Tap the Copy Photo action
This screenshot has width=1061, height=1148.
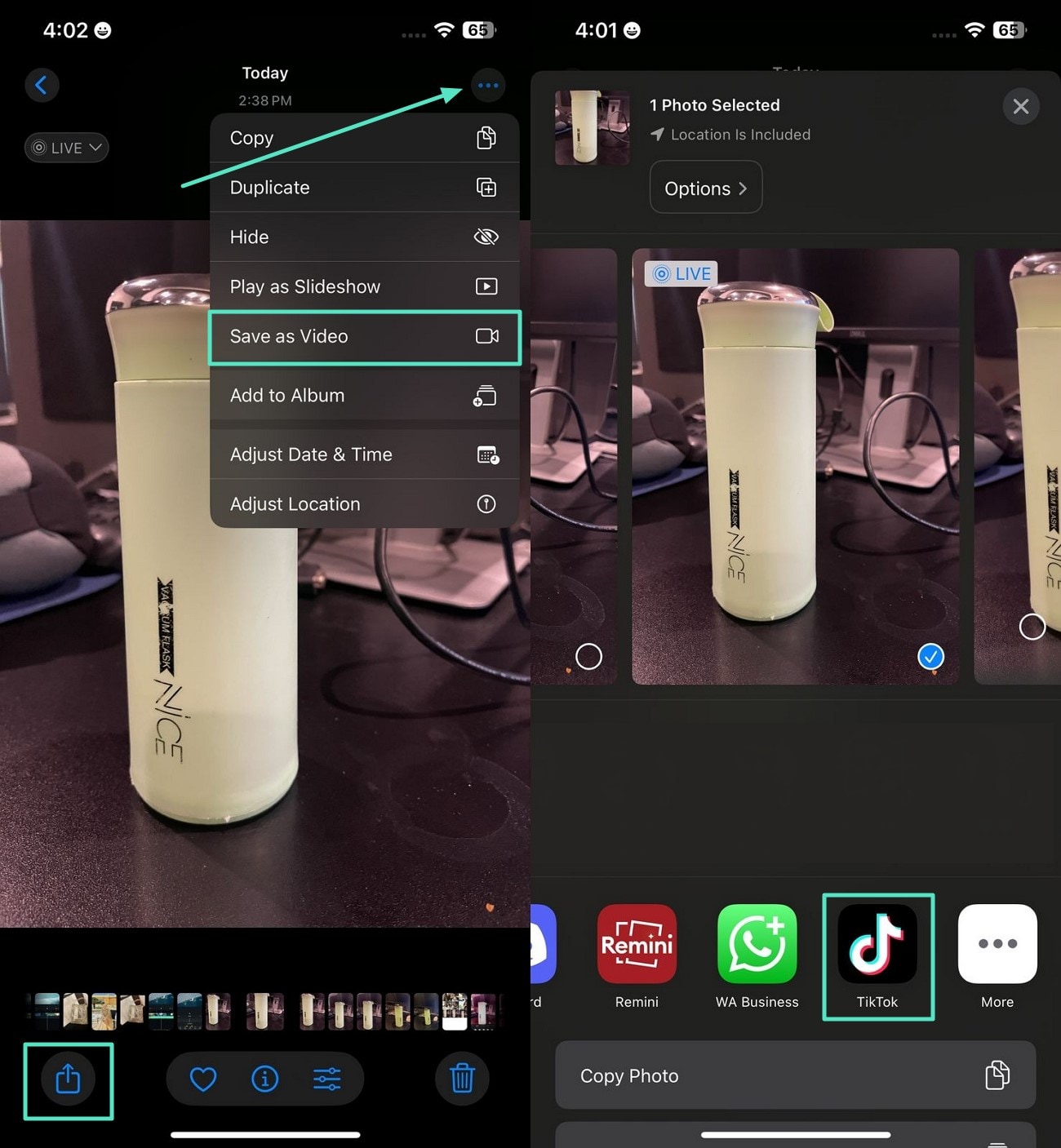(795, 1075)
